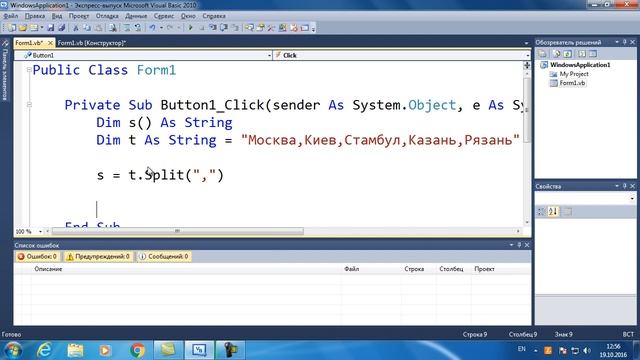Select the Alphabetical sort icon in Properties panel
This screenshot has height=360, width=640.
553,211
